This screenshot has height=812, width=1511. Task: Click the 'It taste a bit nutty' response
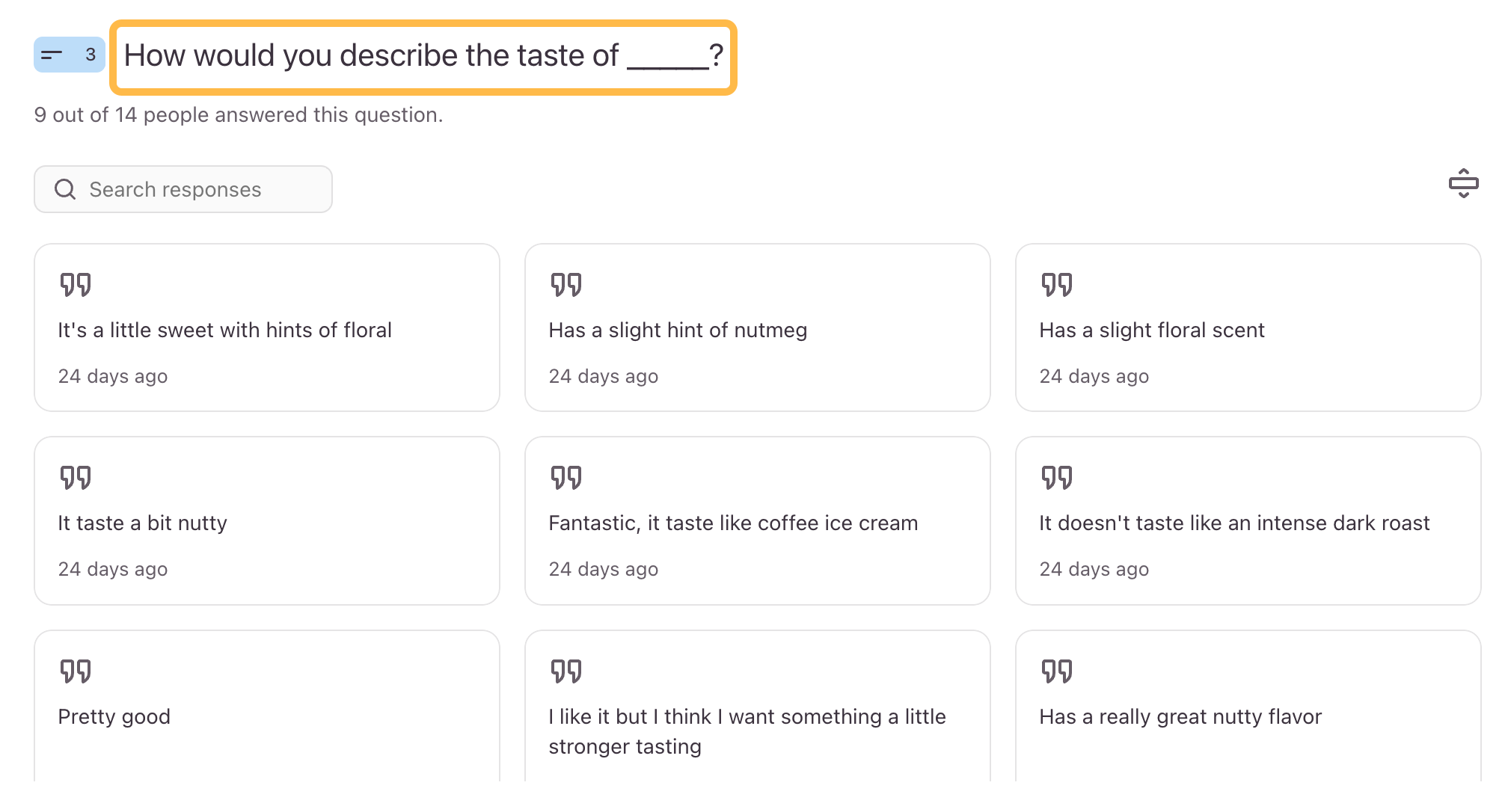142,523
